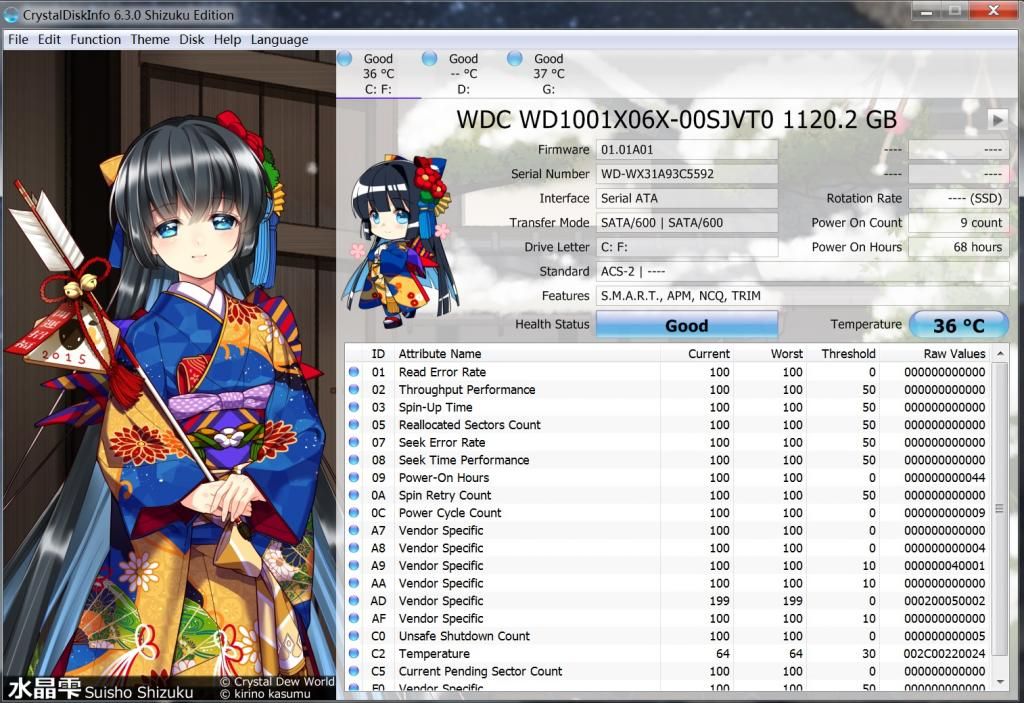
Task: Click the status icon of Throughput Performance
Action: click(x=354, y=389)
